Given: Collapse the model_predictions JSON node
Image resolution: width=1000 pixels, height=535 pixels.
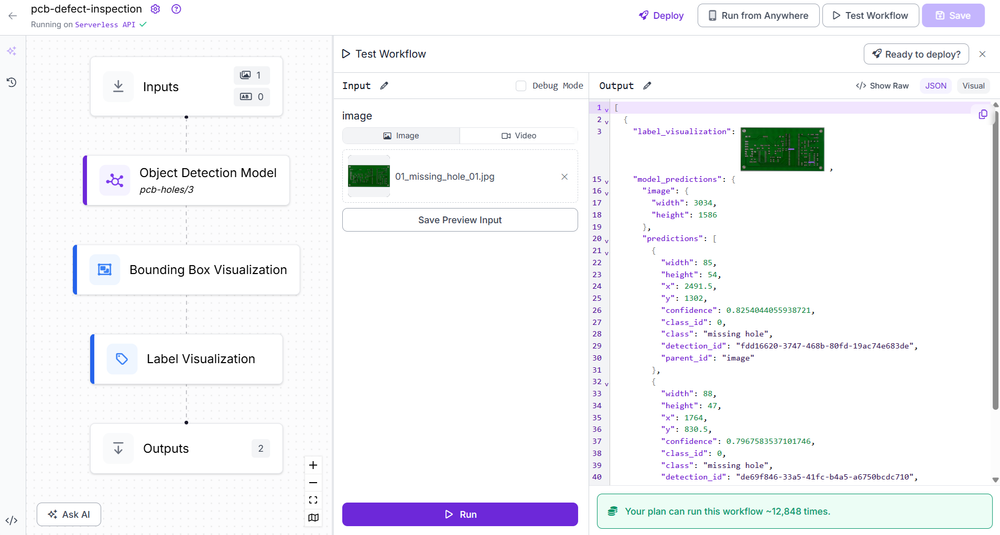Looking at the screenshot, I should pos(606,181).
